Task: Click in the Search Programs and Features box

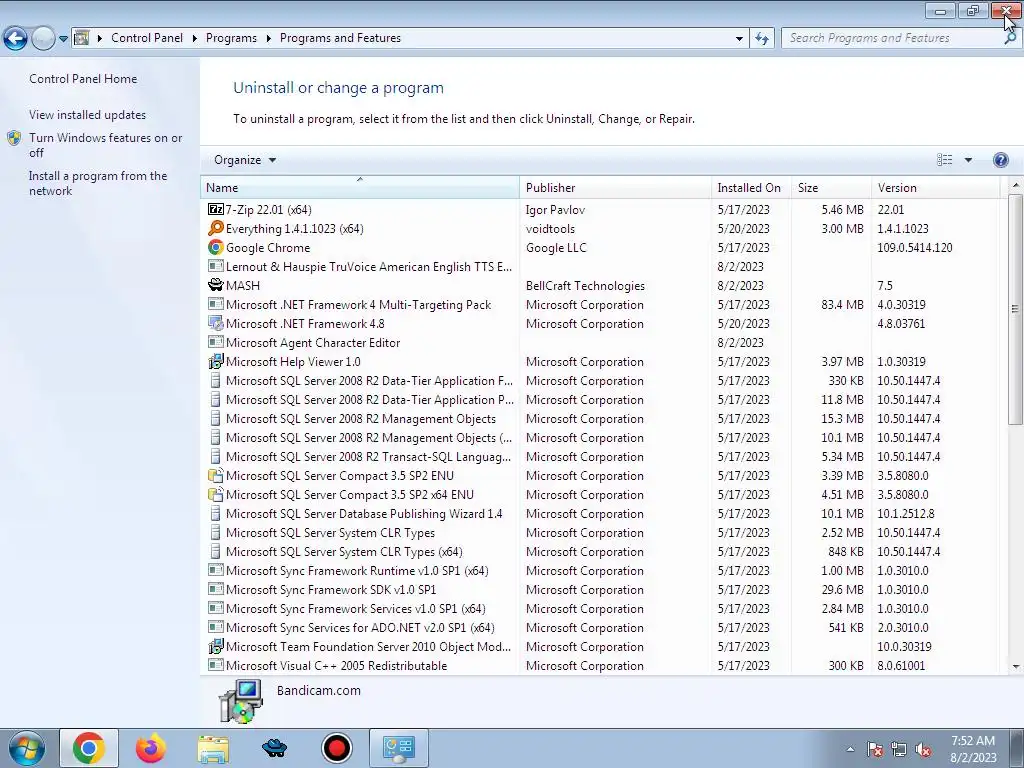Action: pyautogui.click(x=891, y=38)
